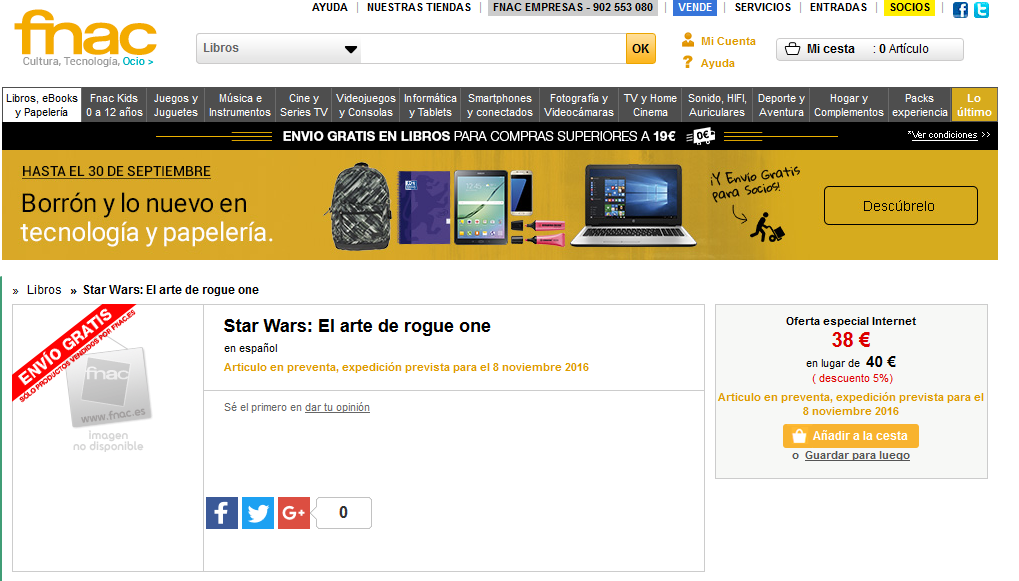Click the Ayuda question mark icon
The width and height of the screenshot is (1019, 581).
point(688,62)
